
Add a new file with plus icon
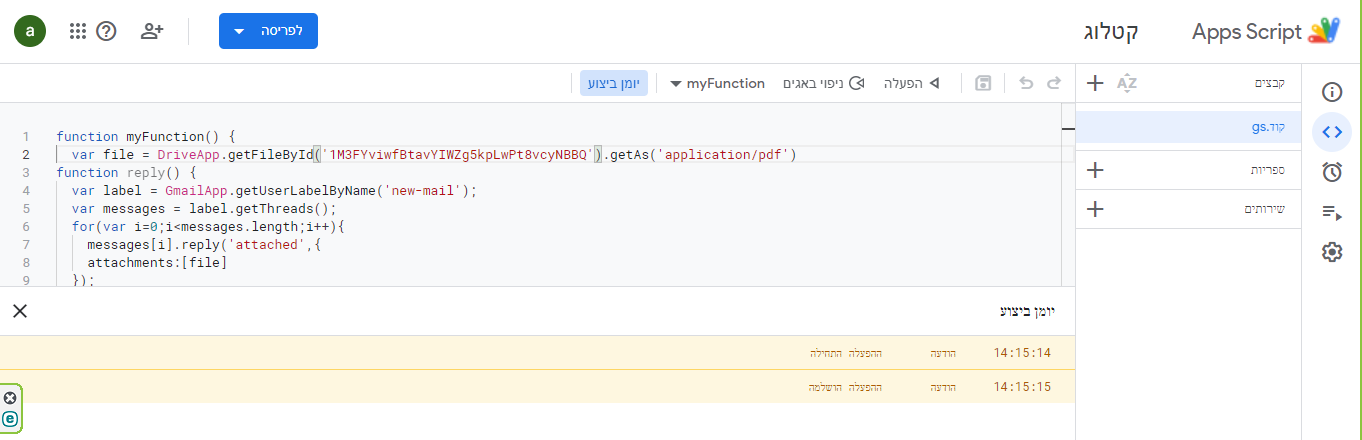tap(1095, 83)
